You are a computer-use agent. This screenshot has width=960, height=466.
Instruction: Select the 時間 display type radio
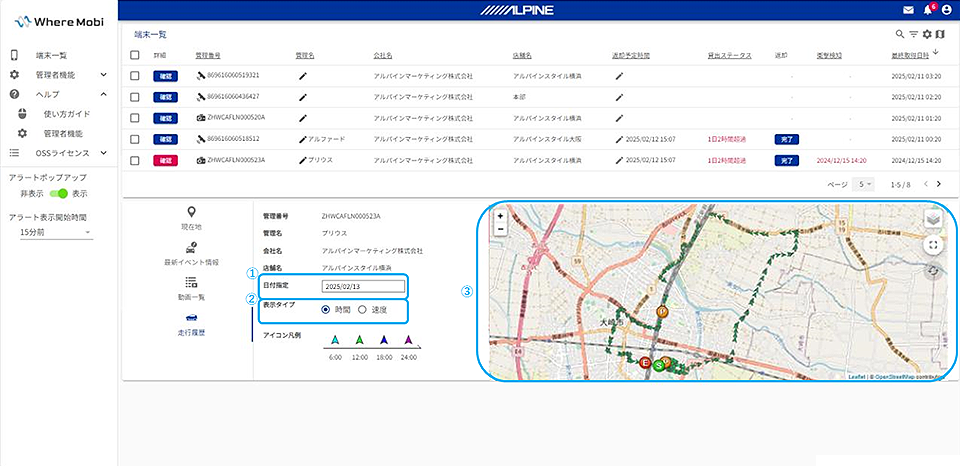(325, 310)
